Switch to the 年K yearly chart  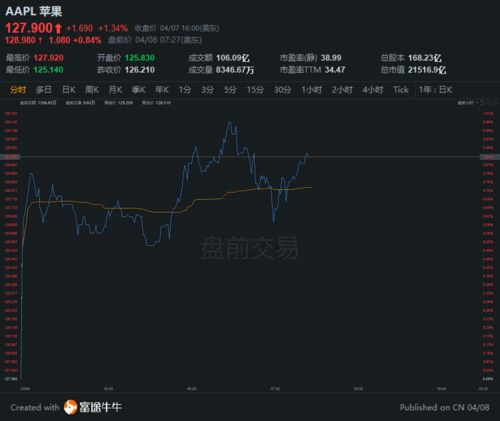point(162,90)
